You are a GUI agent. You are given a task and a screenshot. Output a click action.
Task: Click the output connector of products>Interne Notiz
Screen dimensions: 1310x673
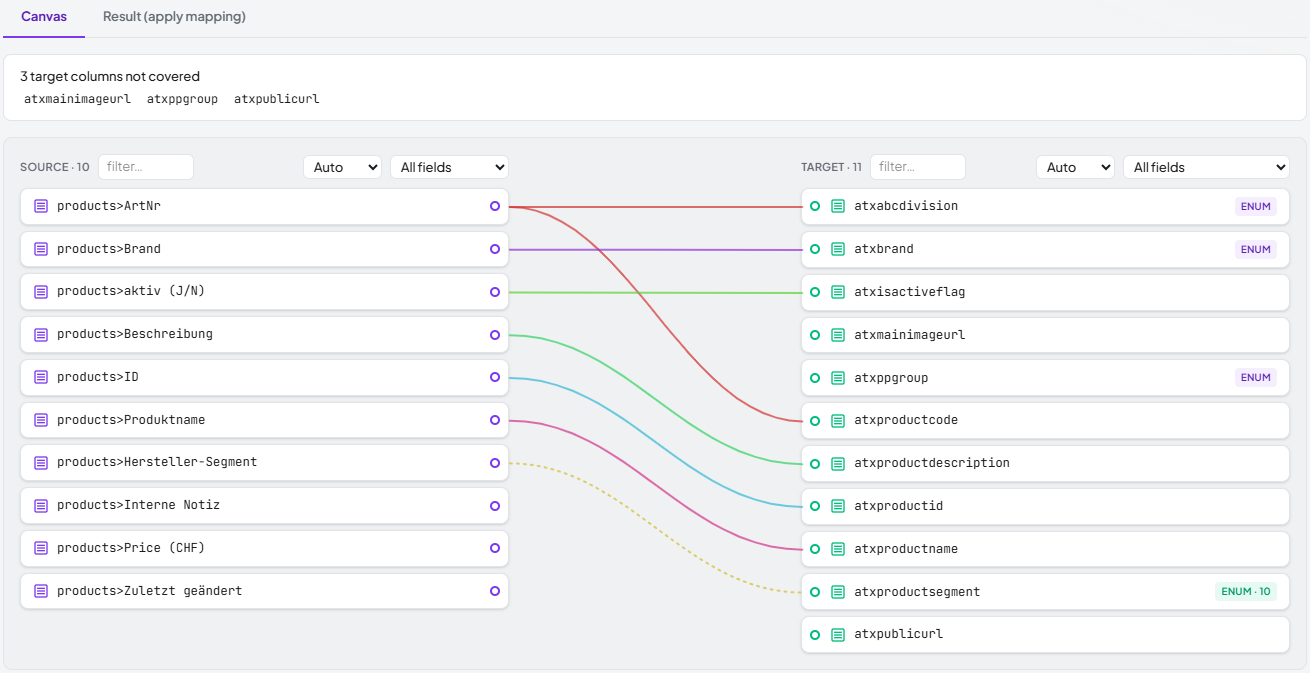point(495,506)
